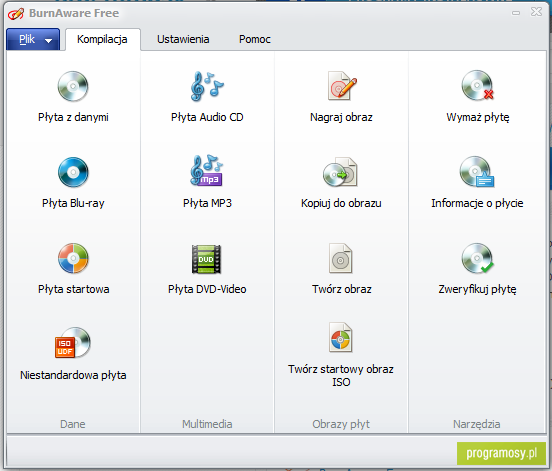Open the Niestandardowa płyta ISO UDF icon
This screenshot has width=552, height=471.
coord(73,343)
